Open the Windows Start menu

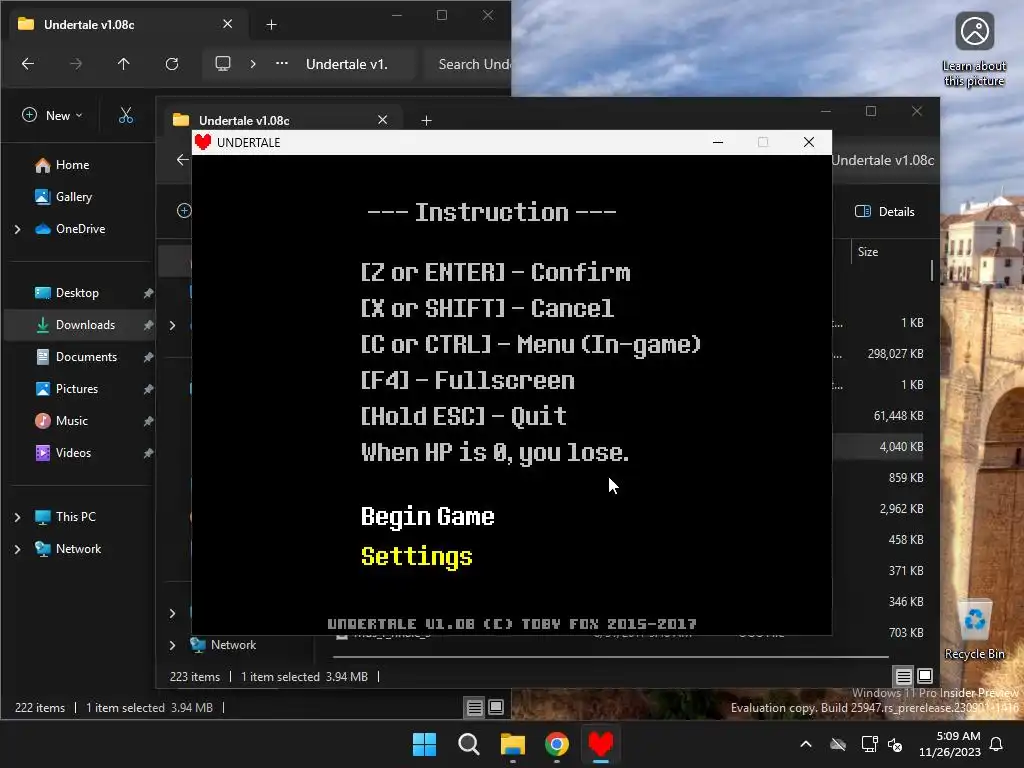coord(424,744)
